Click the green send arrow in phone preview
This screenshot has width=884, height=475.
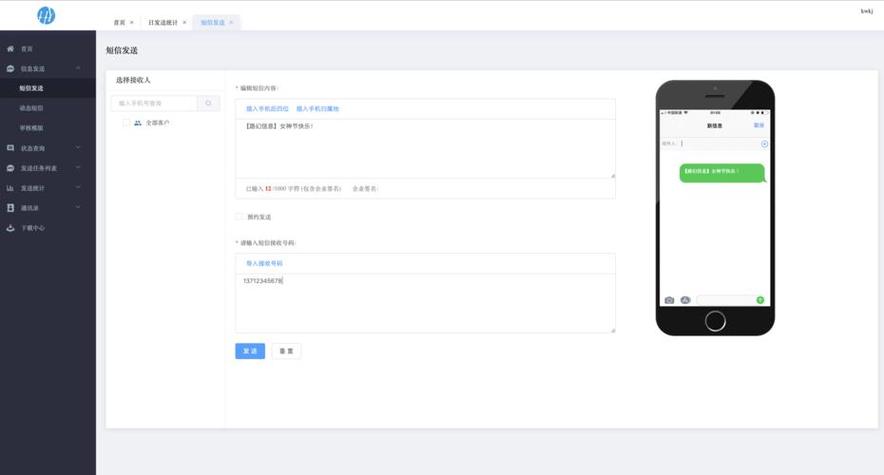point(760,300)
